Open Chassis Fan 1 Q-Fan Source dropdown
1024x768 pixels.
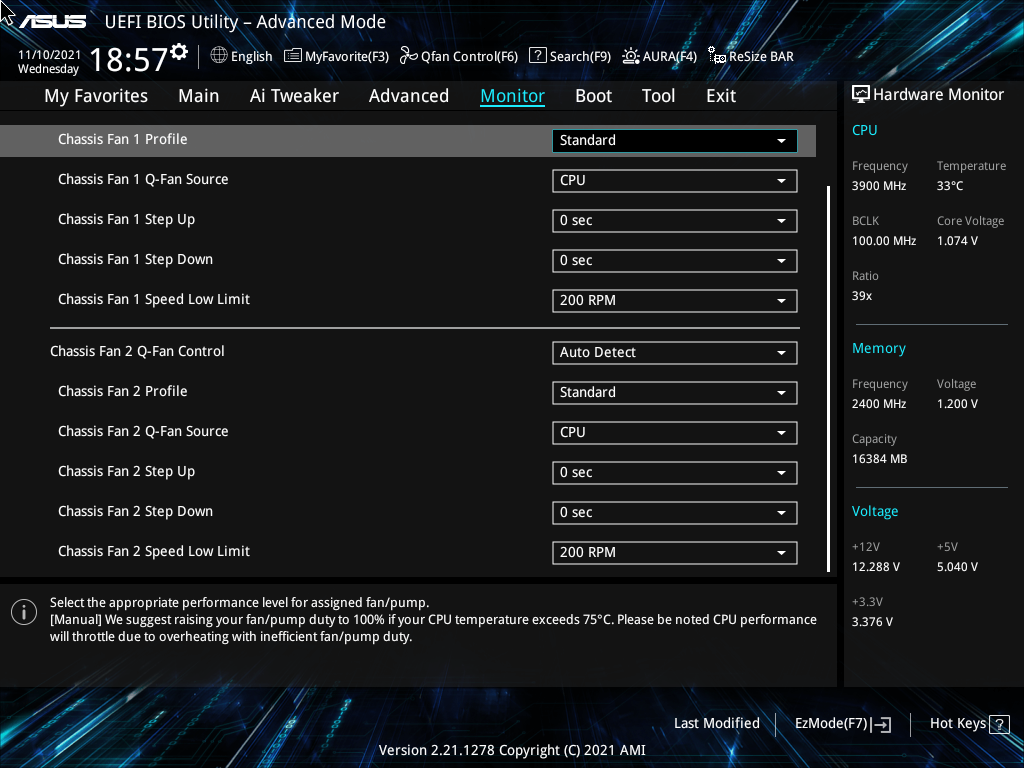point(675,181)
